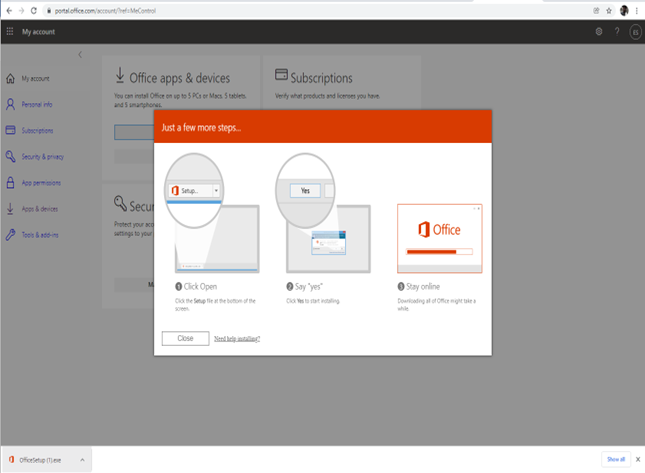Screen dimensions: 645x473
Task: Click the Office installing progress thumbnail
Action: tap(439, 239)
